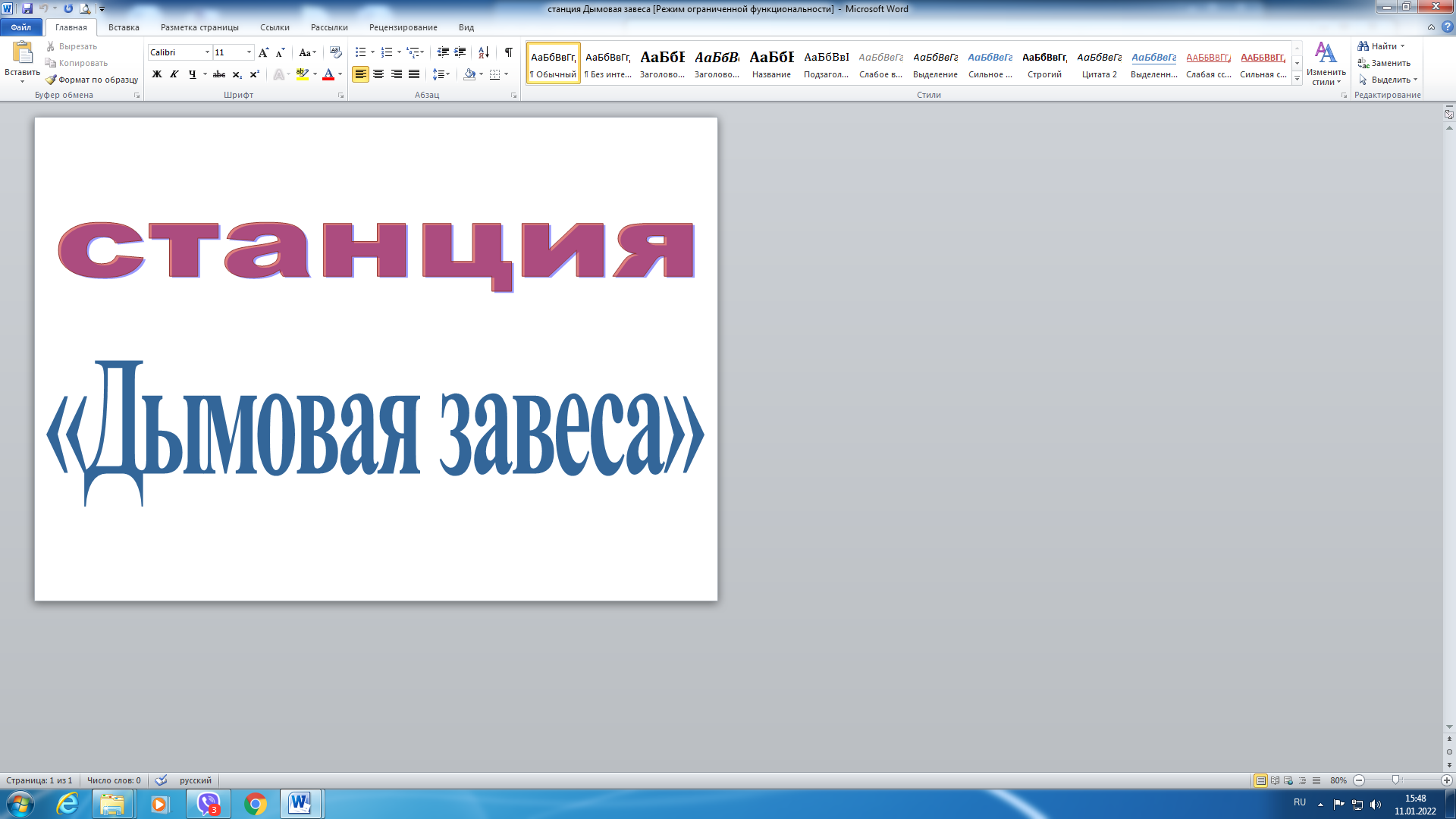Click the Clear Formatting icon
The image size is (1456, 819).
(x=336, y=52)
